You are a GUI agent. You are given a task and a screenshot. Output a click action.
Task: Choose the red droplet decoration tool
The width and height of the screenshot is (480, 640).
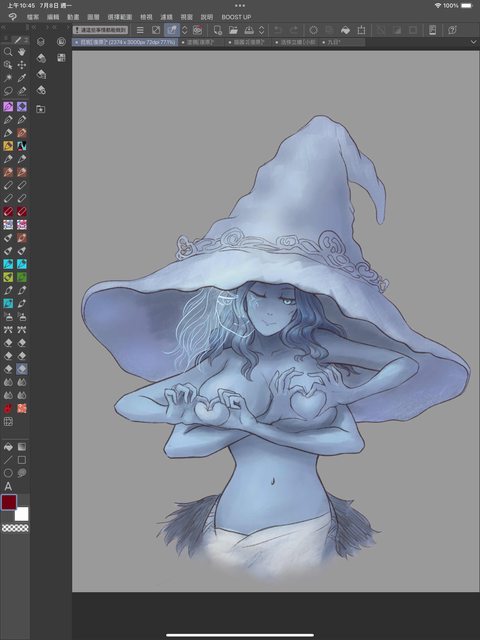tap(8, 408)
